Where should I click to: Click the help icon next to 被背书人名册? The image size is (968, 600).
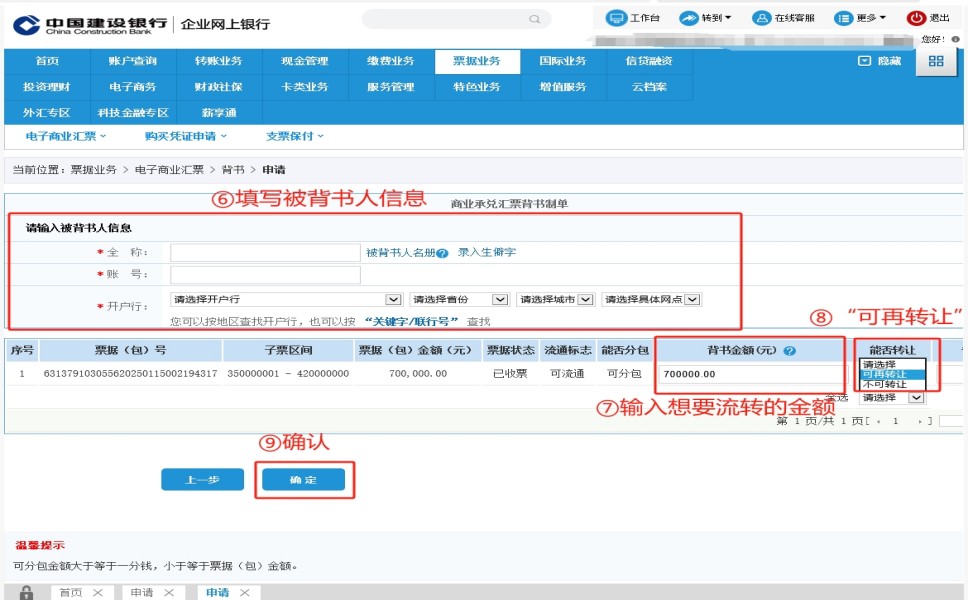tap(443, 254)
